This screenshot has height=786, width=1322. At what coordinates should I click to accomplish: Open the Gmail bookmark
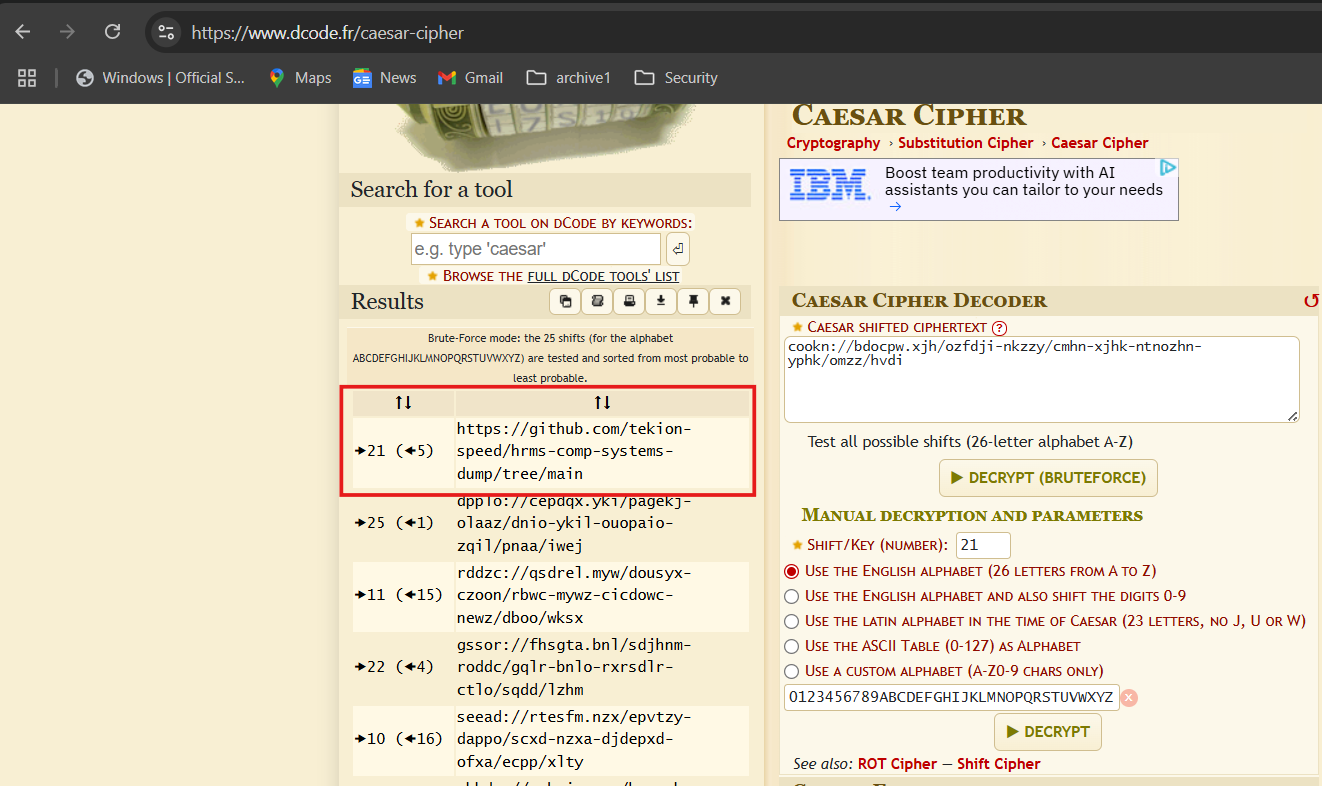pos(470,78)
